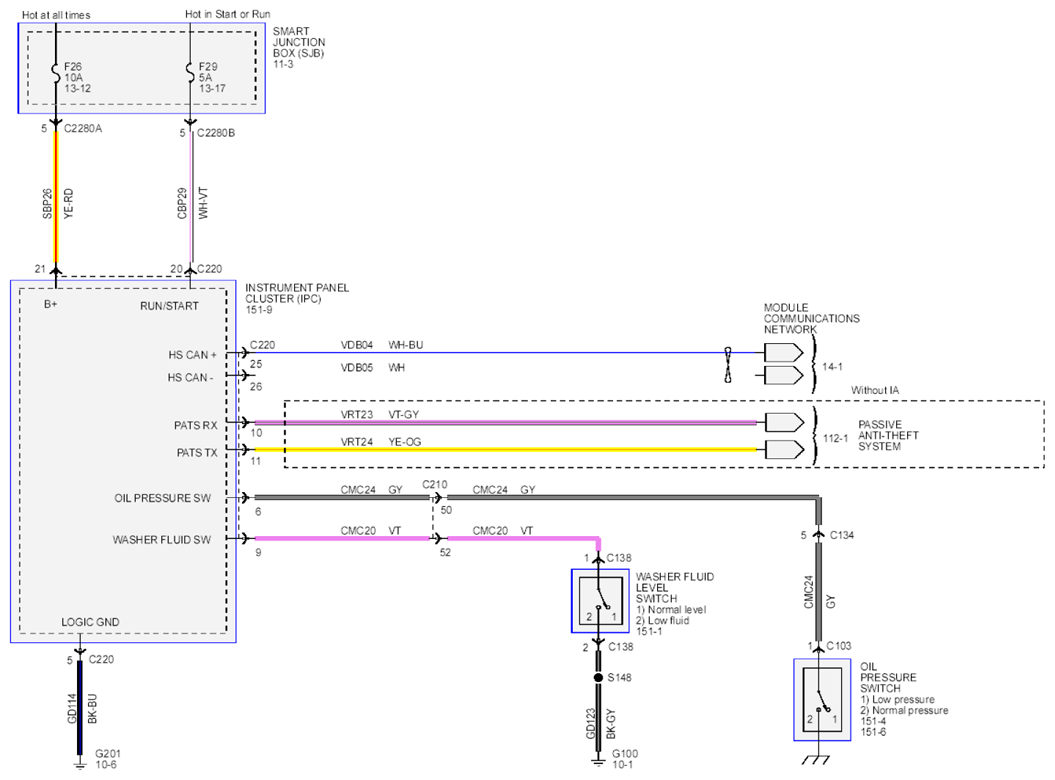Select the GD114 BK-BU ground wire

[80, 707]
